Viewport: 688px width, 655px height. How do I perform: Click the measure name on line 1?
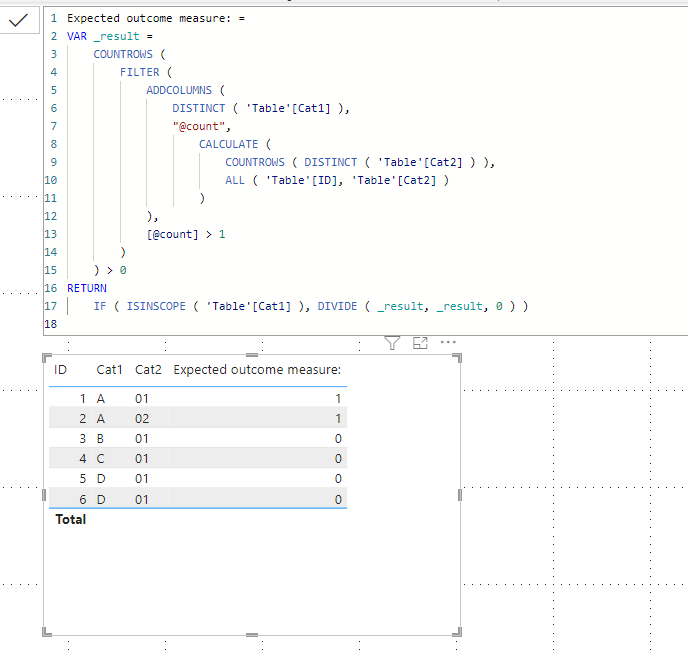coord(149,18)
